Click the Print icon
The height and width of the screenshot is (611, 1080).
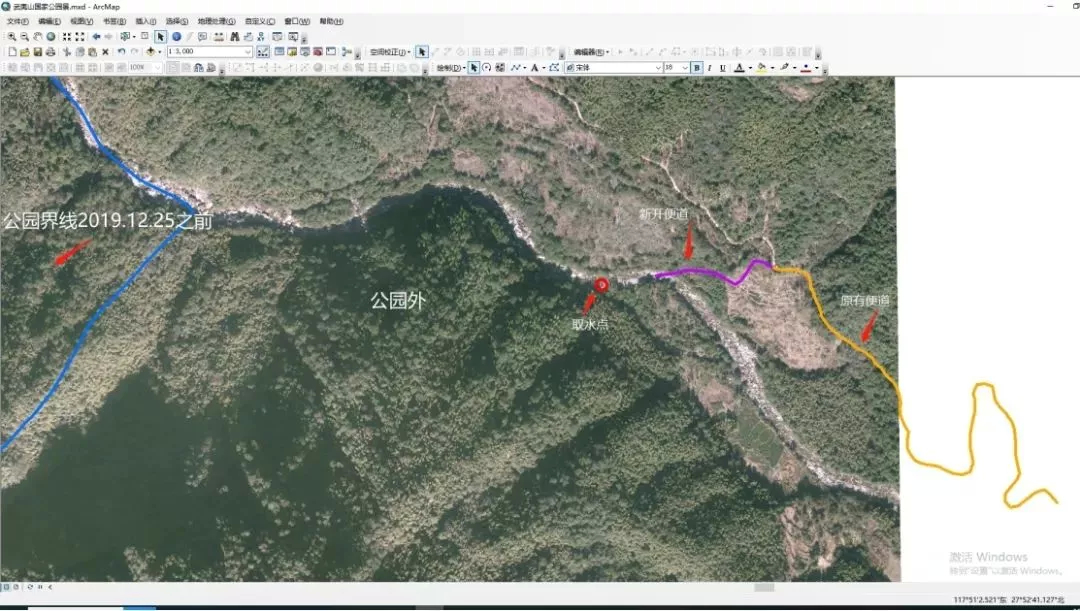[50, 52]
